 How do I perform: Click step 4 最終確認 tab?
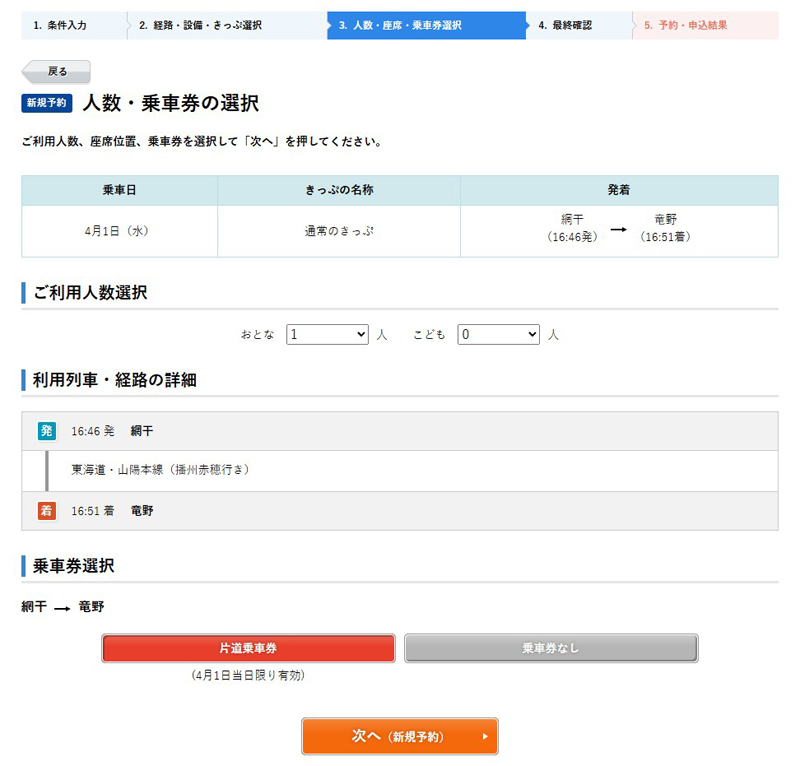click(578, 25)
